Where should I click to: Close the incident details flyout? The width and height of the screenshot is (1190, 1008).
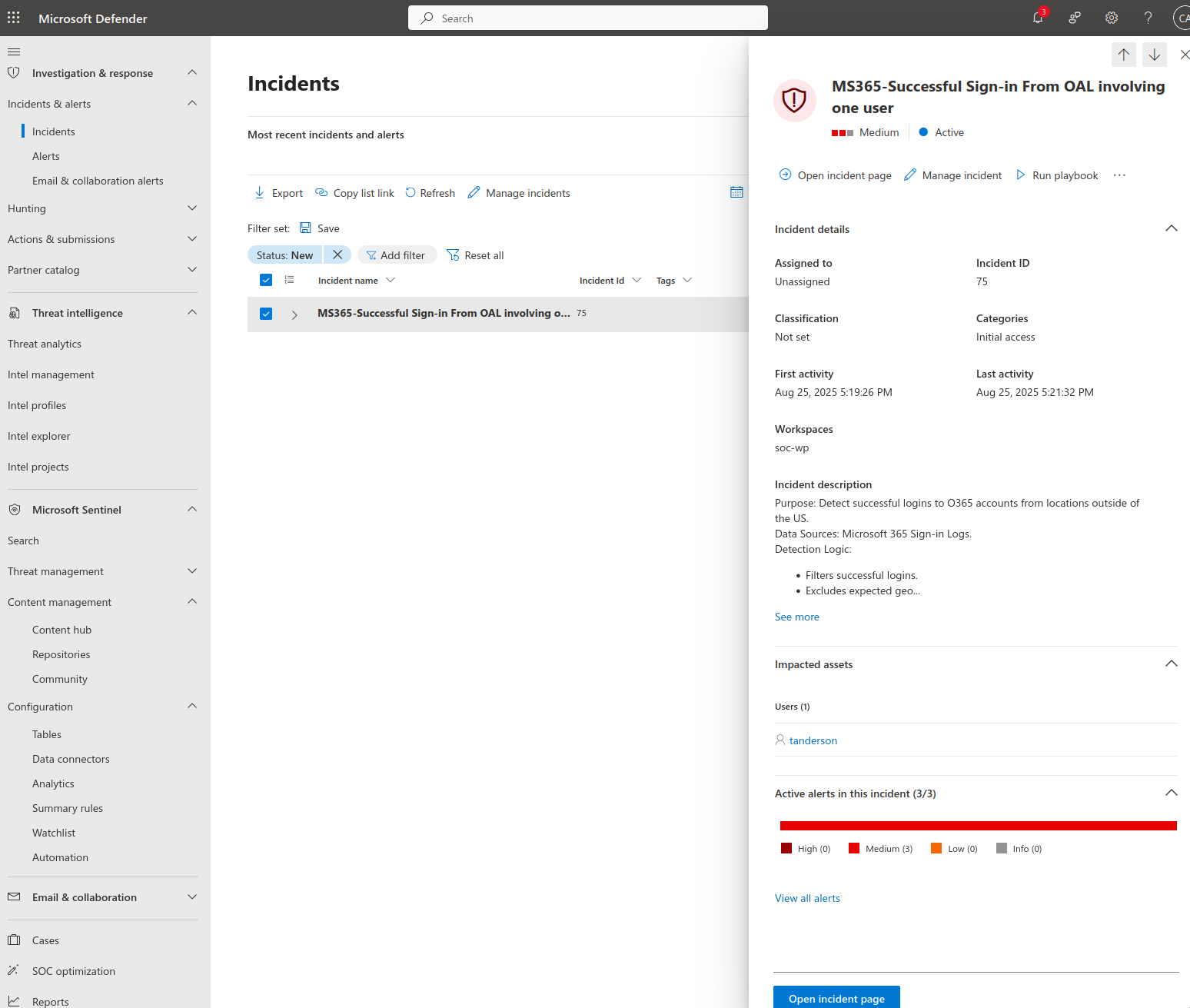(x=1185, y=55)
